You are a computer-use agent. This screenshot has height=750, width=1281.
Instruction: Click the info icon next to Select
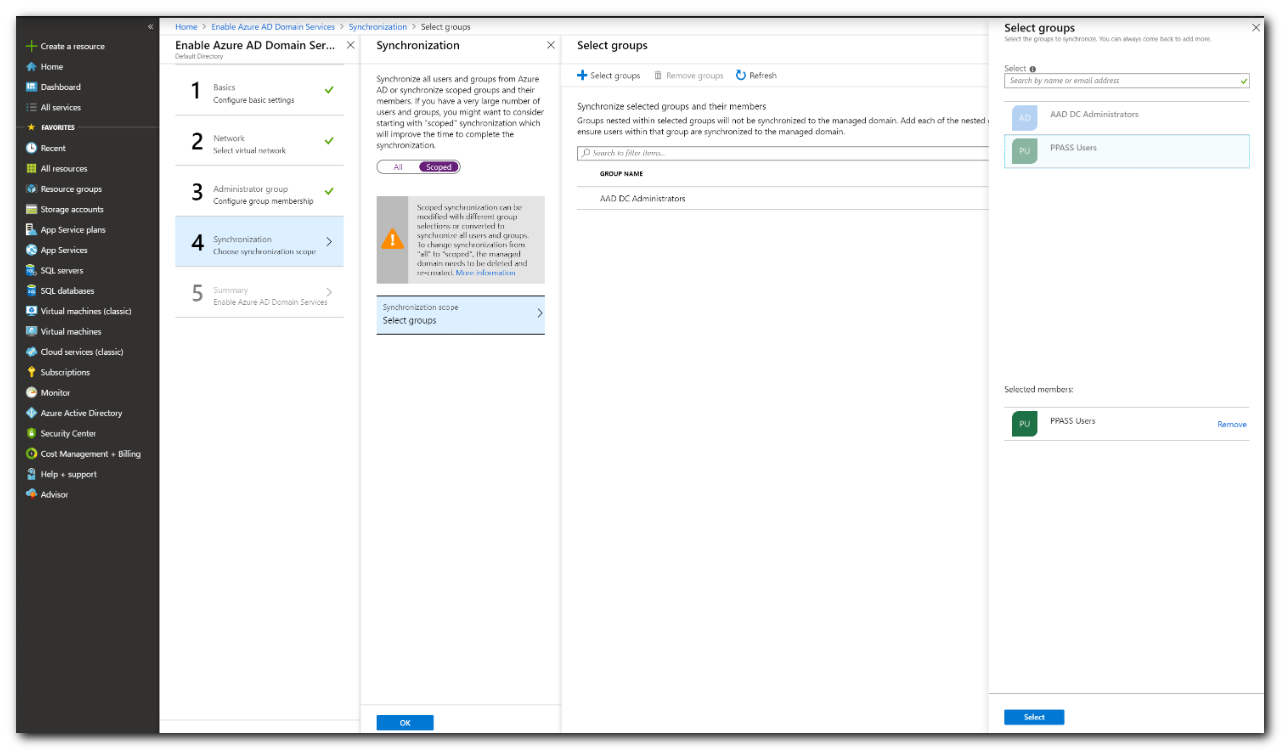point(1032,69)
